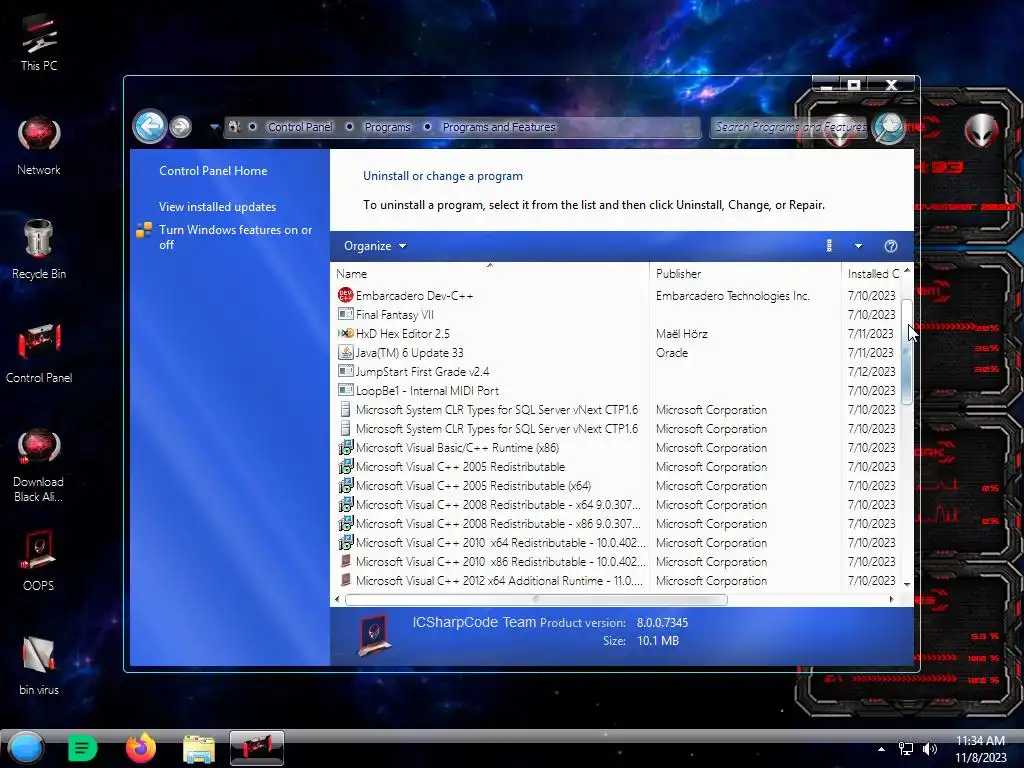Click the Windows features shield icon
Image resolution: width=1024 pixels, height=768 pixels.
pos(144,230)
